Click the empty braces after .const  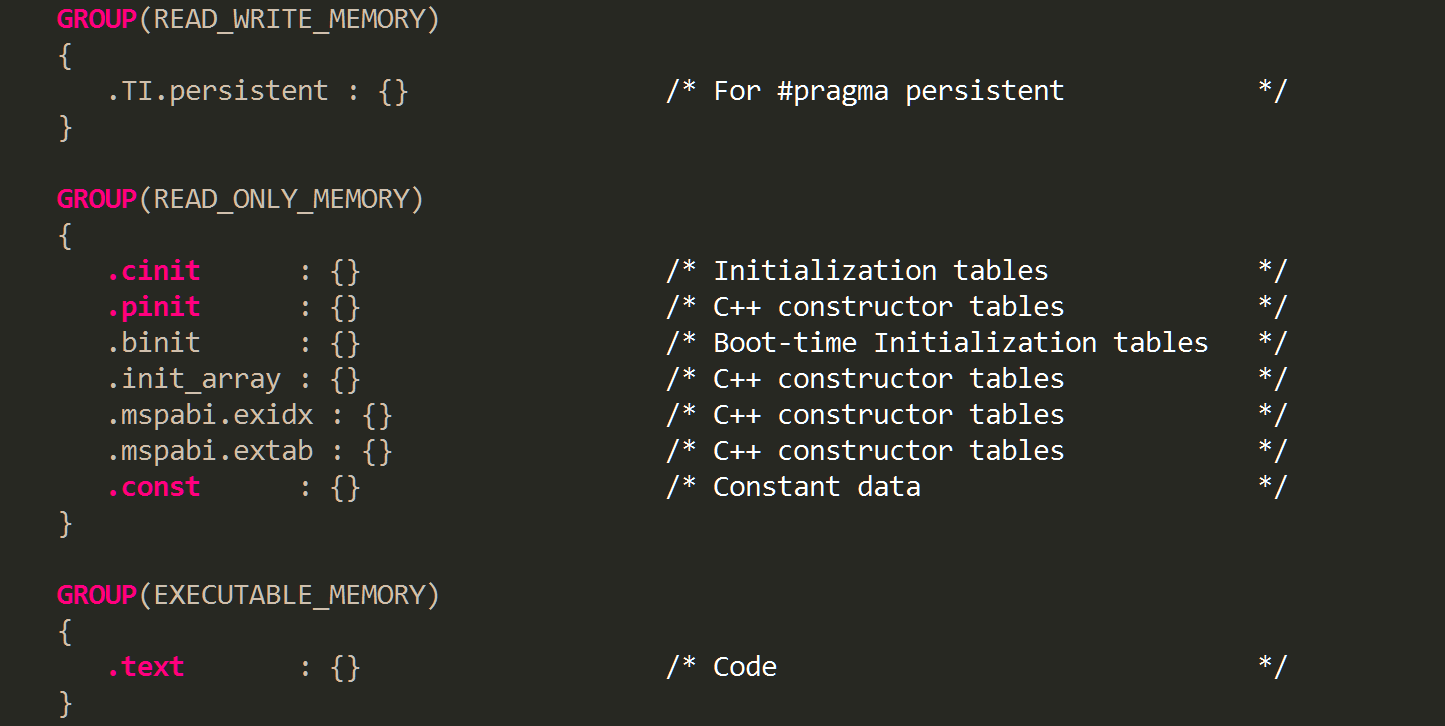(x=345, y=487)
